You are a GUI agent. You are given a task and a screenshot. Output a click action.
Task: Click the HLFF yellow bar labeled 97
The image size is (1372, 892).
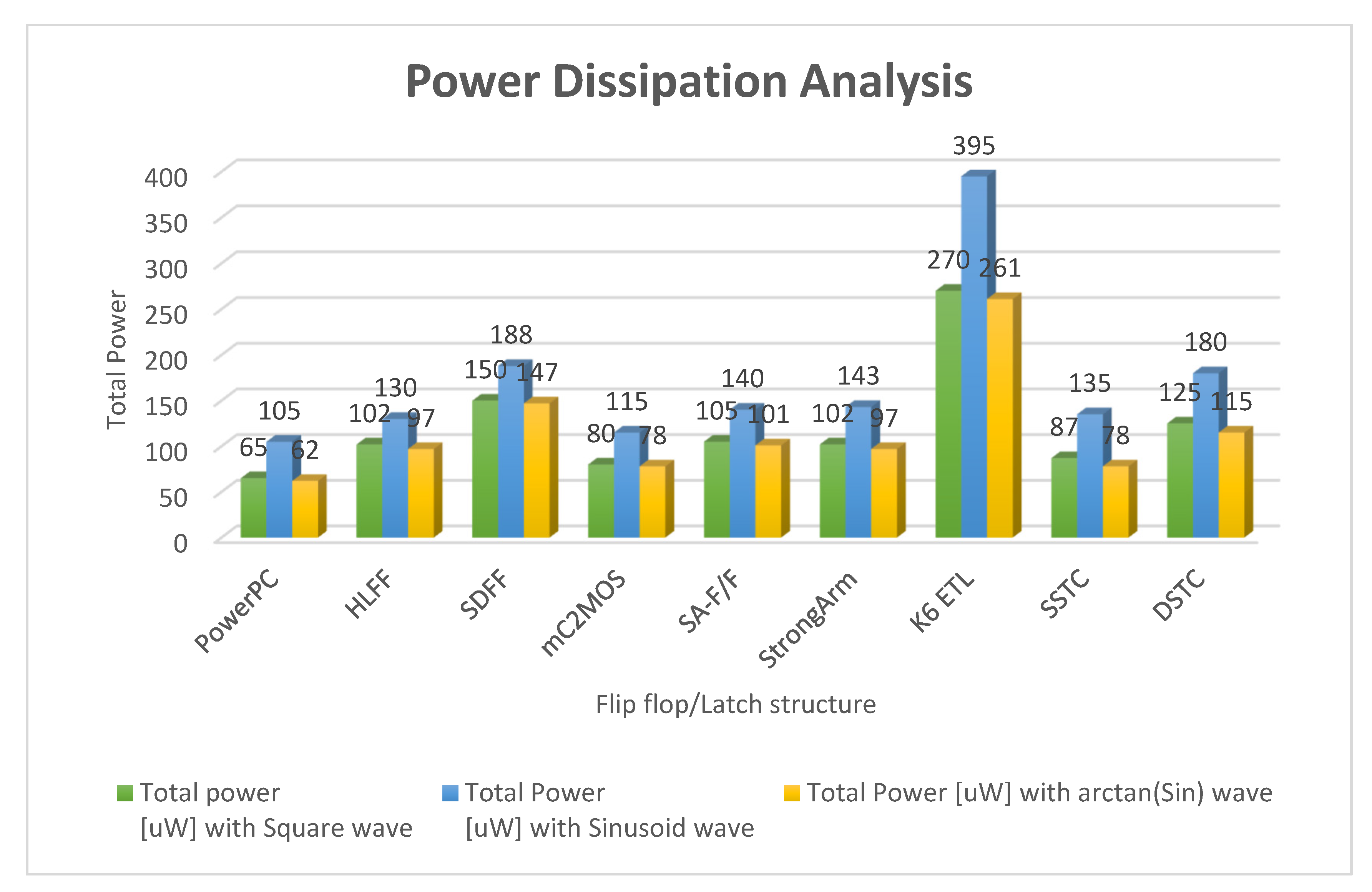pos(421,492)
